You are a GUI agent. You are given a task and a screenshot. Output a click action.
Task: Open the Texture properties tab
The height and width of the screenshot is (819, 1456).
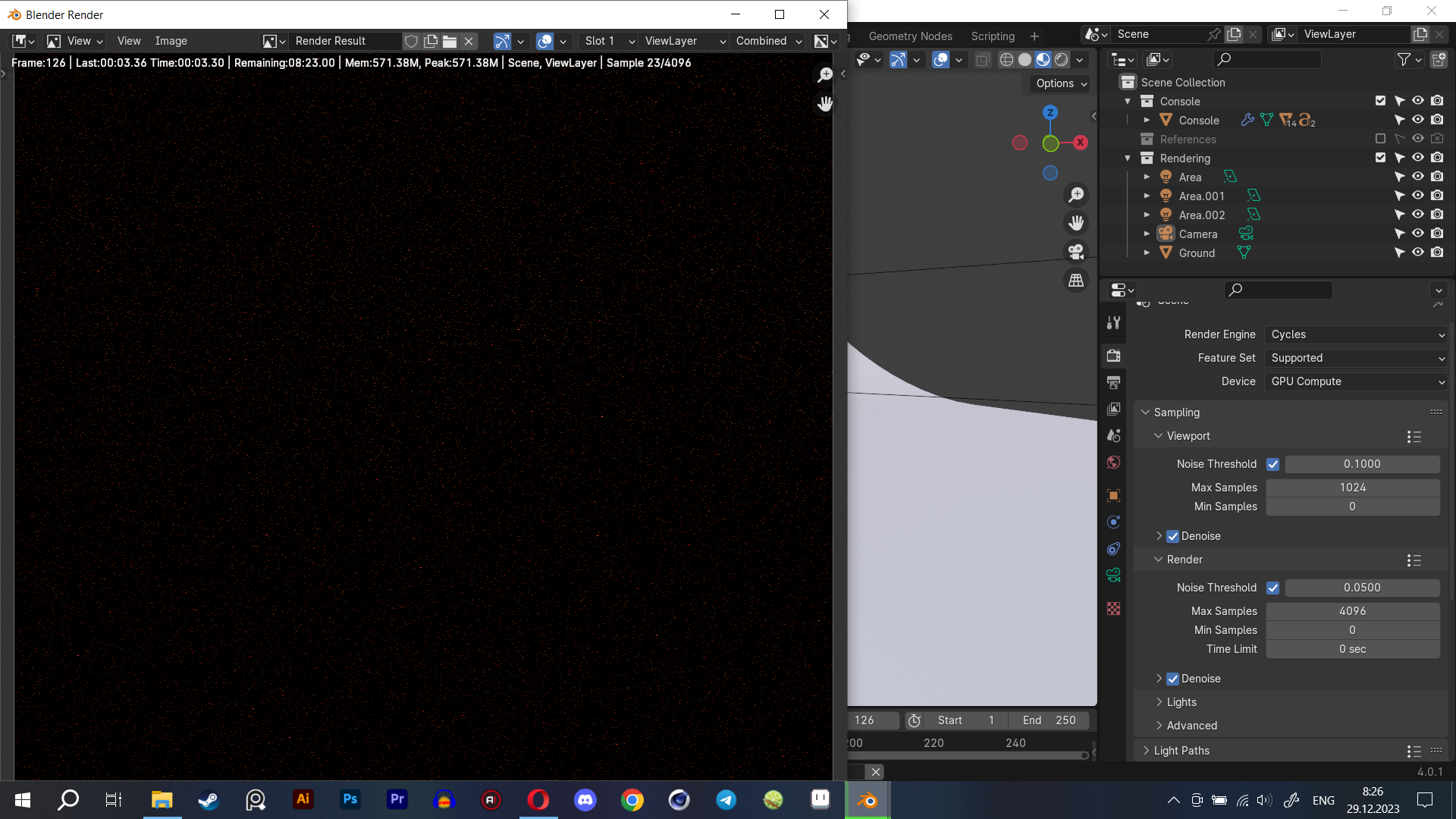pos(1113,608)
